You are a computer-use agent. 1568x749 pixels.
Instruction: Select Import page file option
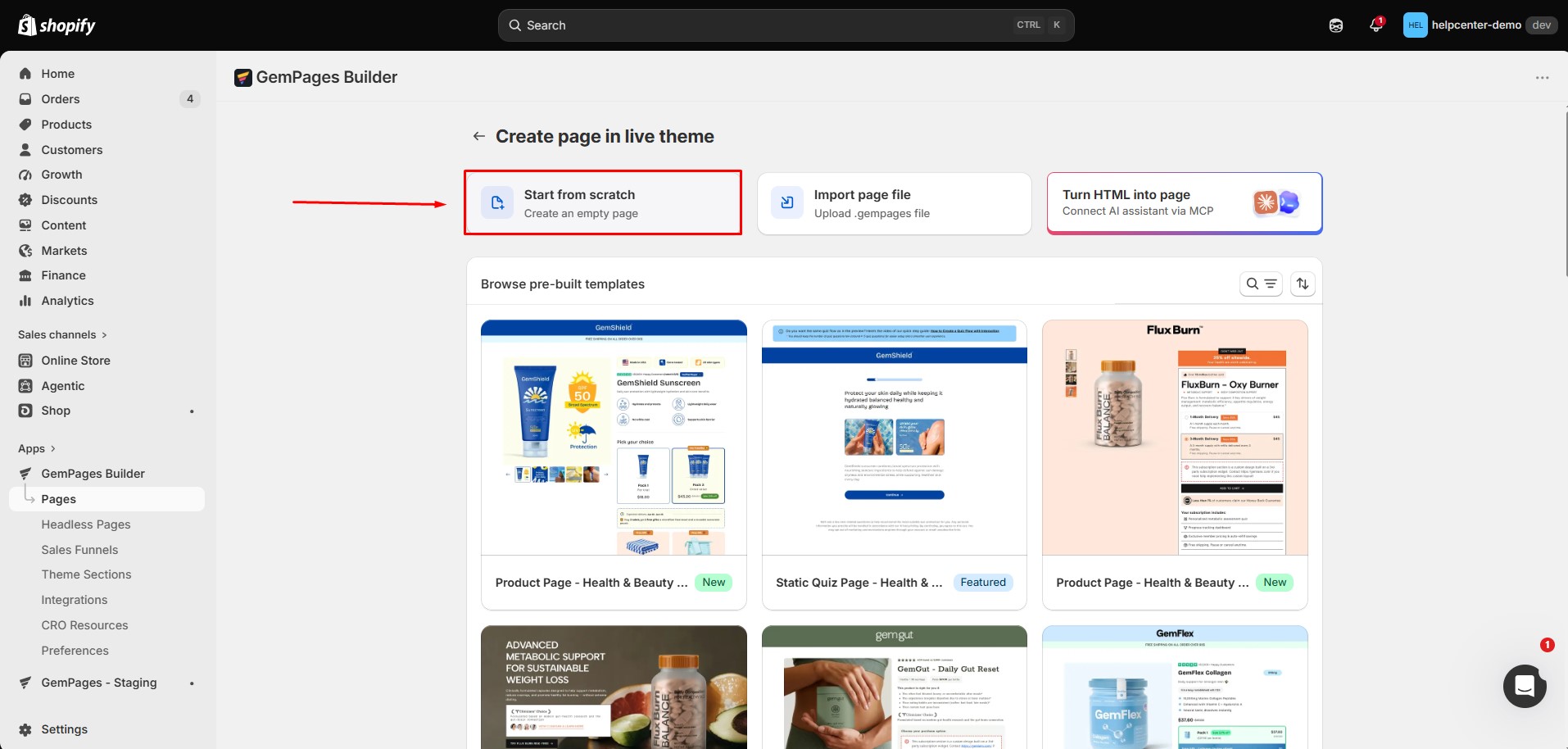point(894,203)
